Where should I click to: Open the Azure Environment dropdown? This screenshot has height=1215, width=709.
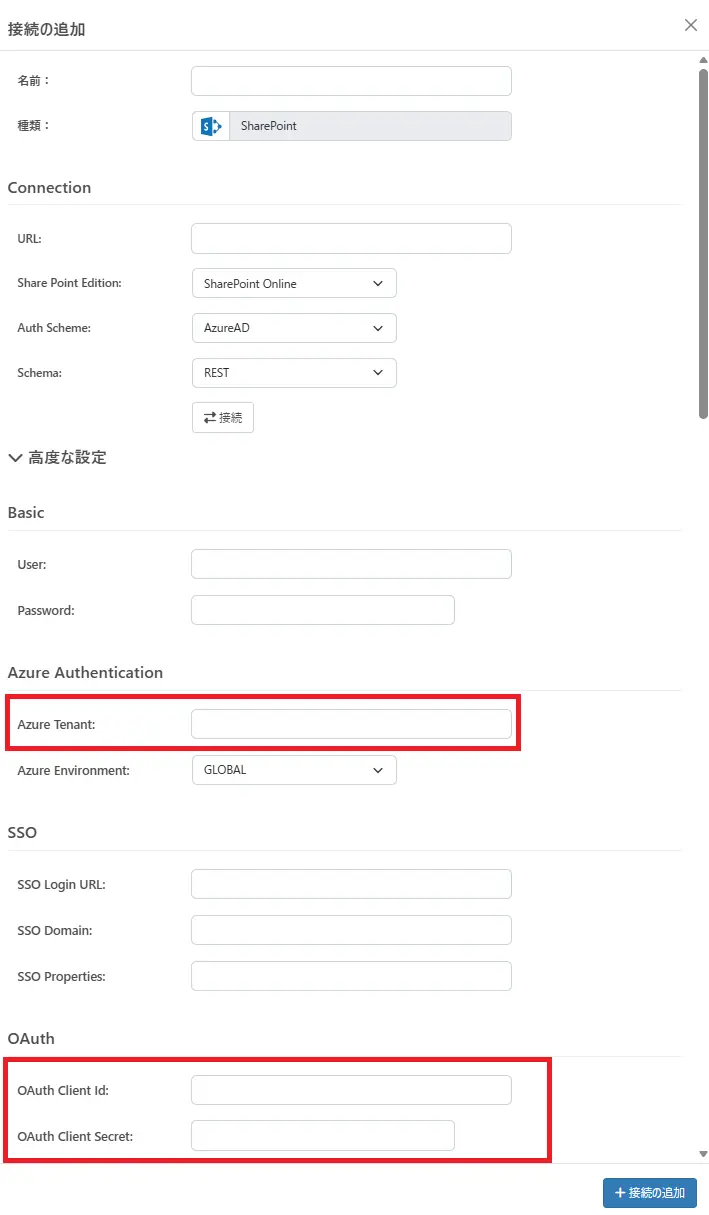[294, 770]
